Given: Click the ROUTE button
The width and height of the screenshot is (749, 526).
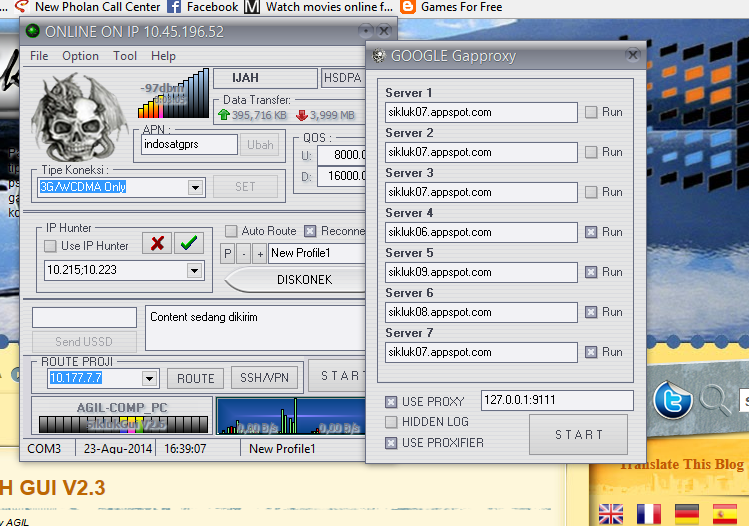Looking at the screenshot, I should click(x=195, y=378).
